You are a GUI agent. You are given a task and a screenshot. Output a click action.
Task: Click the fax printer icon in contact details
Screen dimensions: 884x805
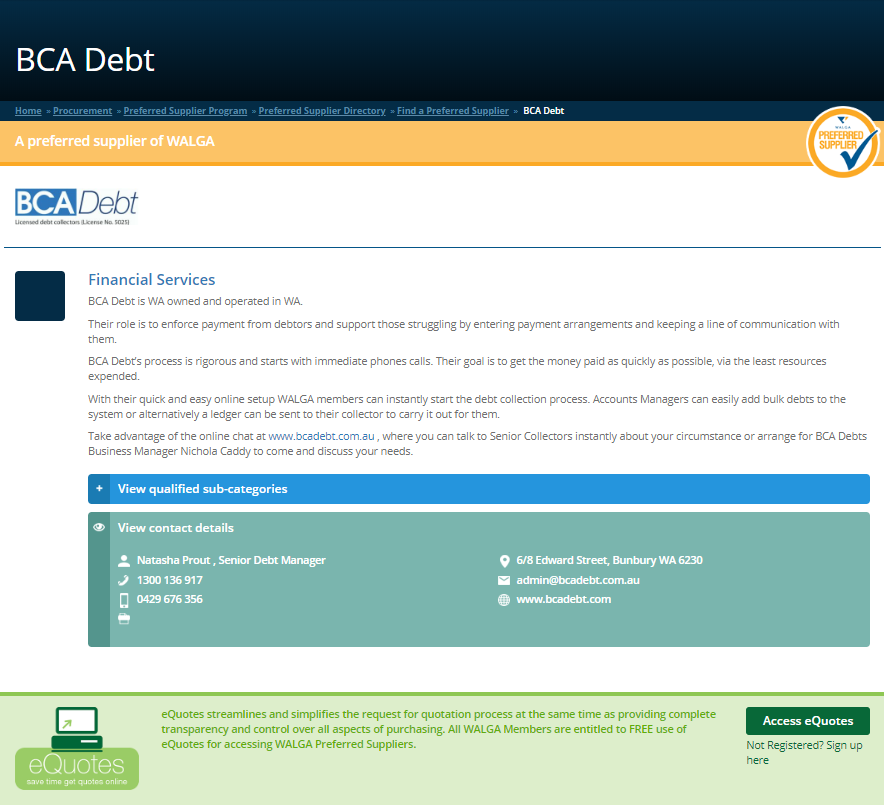124,619
